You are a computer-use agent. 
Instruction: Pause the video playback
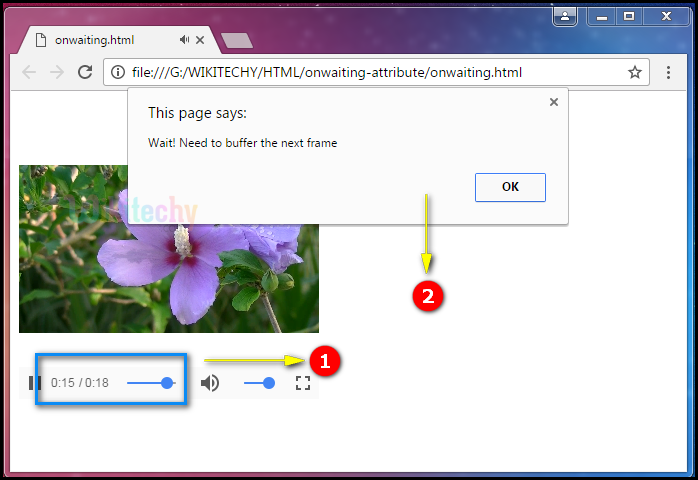34,383
